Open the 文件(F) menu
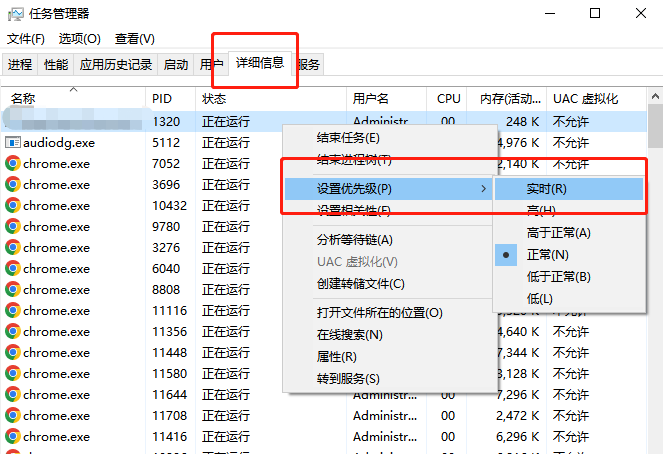This screenshot has width=663, height=454. tap(26, 39)
